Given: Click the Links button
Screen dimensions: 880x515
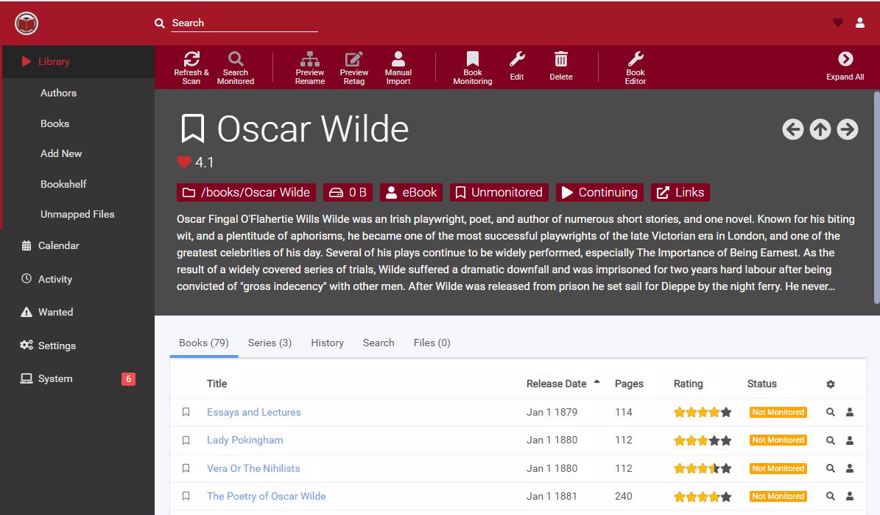Looking at the screenshot, I should (x=680, y=192).
